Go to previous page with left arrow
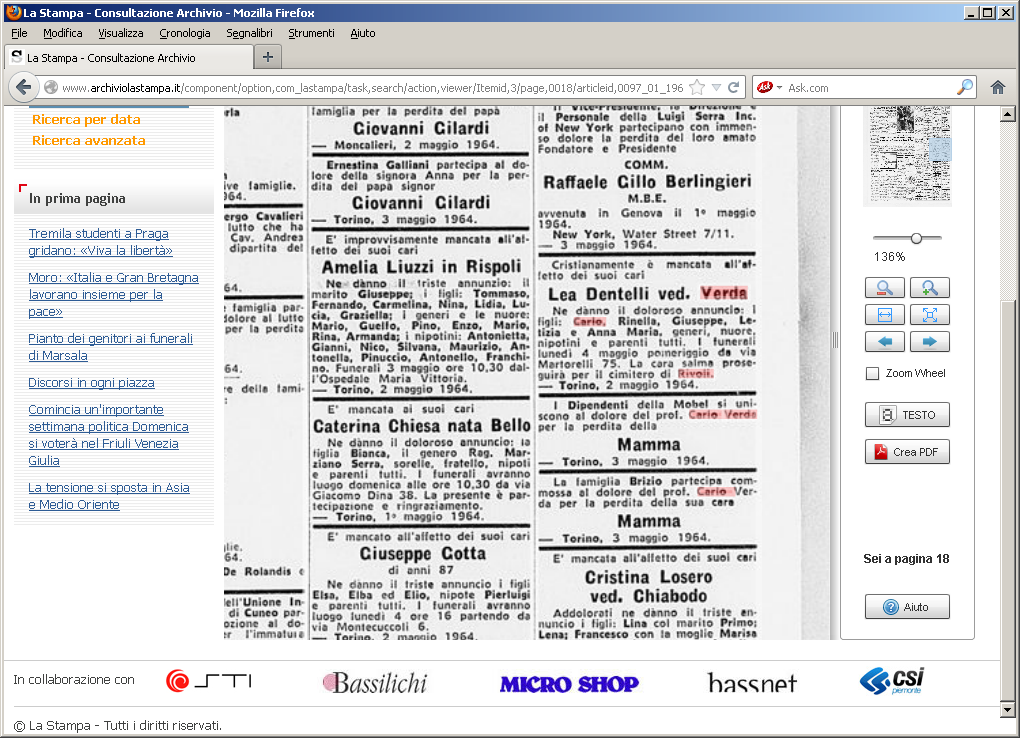1020x738 pixels. [x=885, y=342]
